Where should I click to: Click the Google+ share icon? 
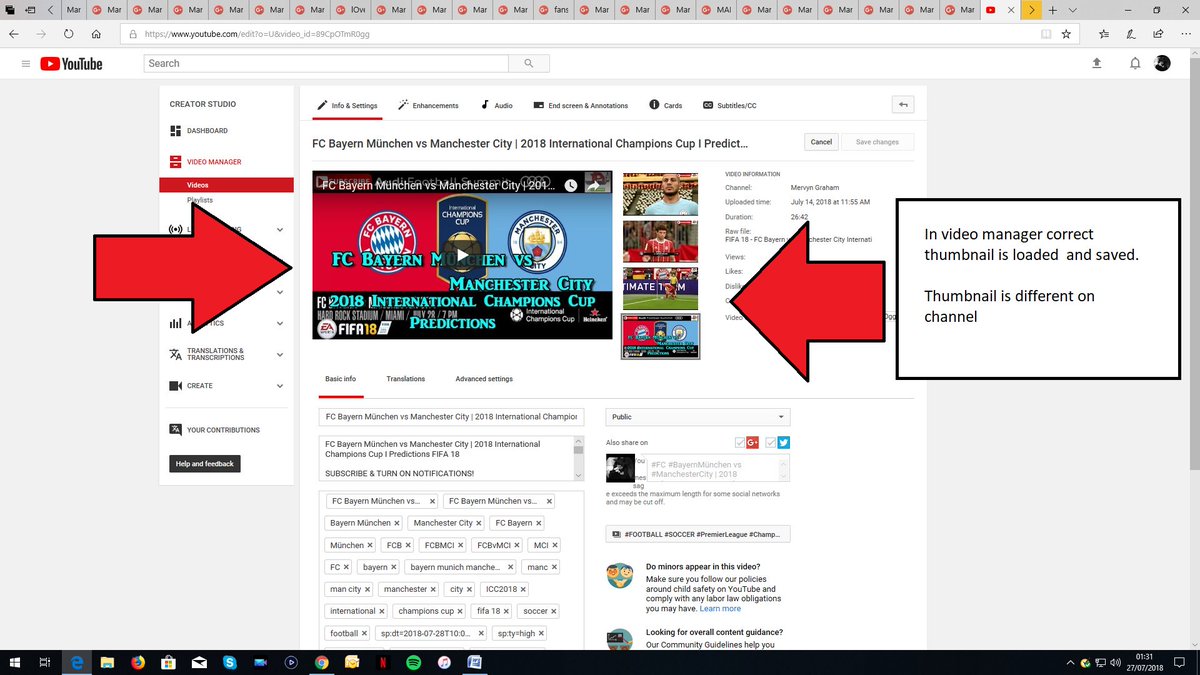click(x=753, y=443)
